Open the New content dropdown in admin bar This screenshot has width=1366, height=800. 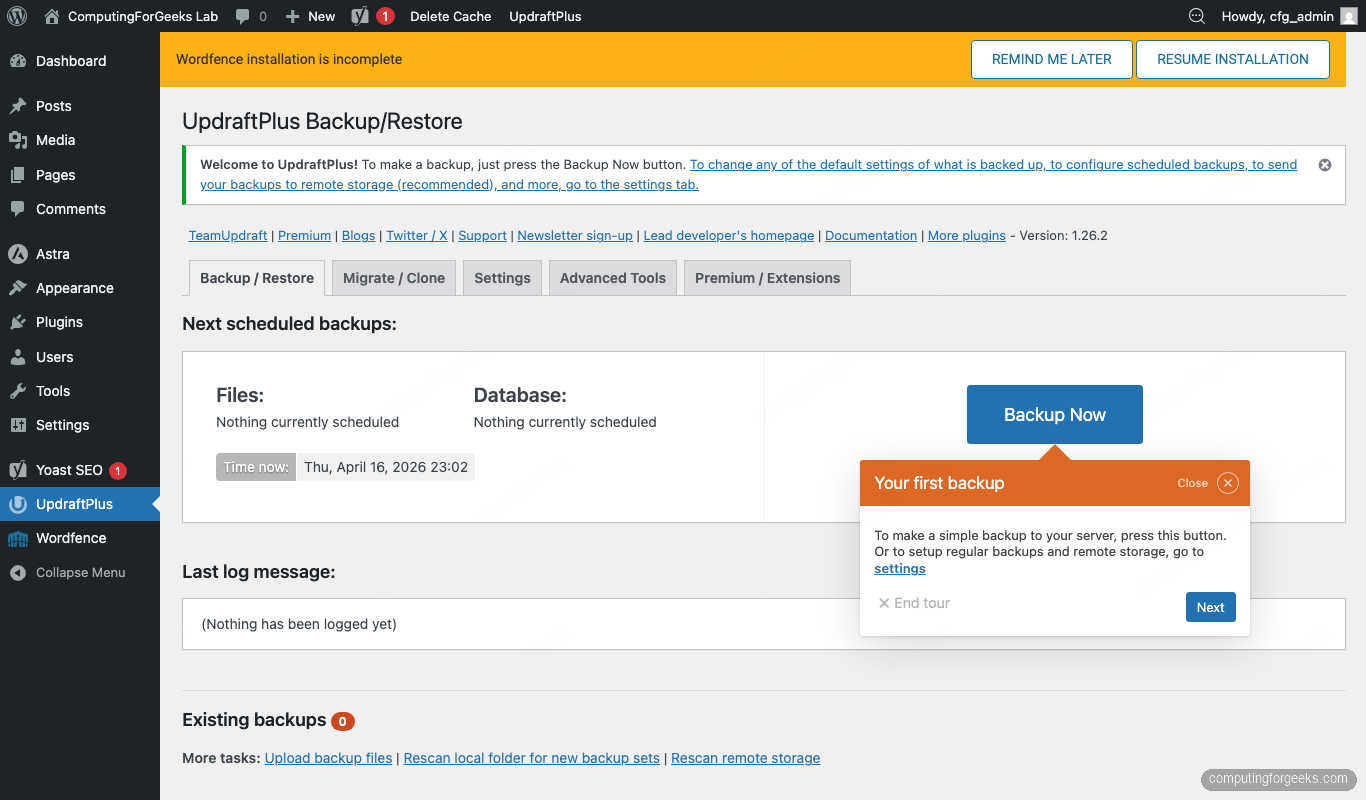point(309,16)
